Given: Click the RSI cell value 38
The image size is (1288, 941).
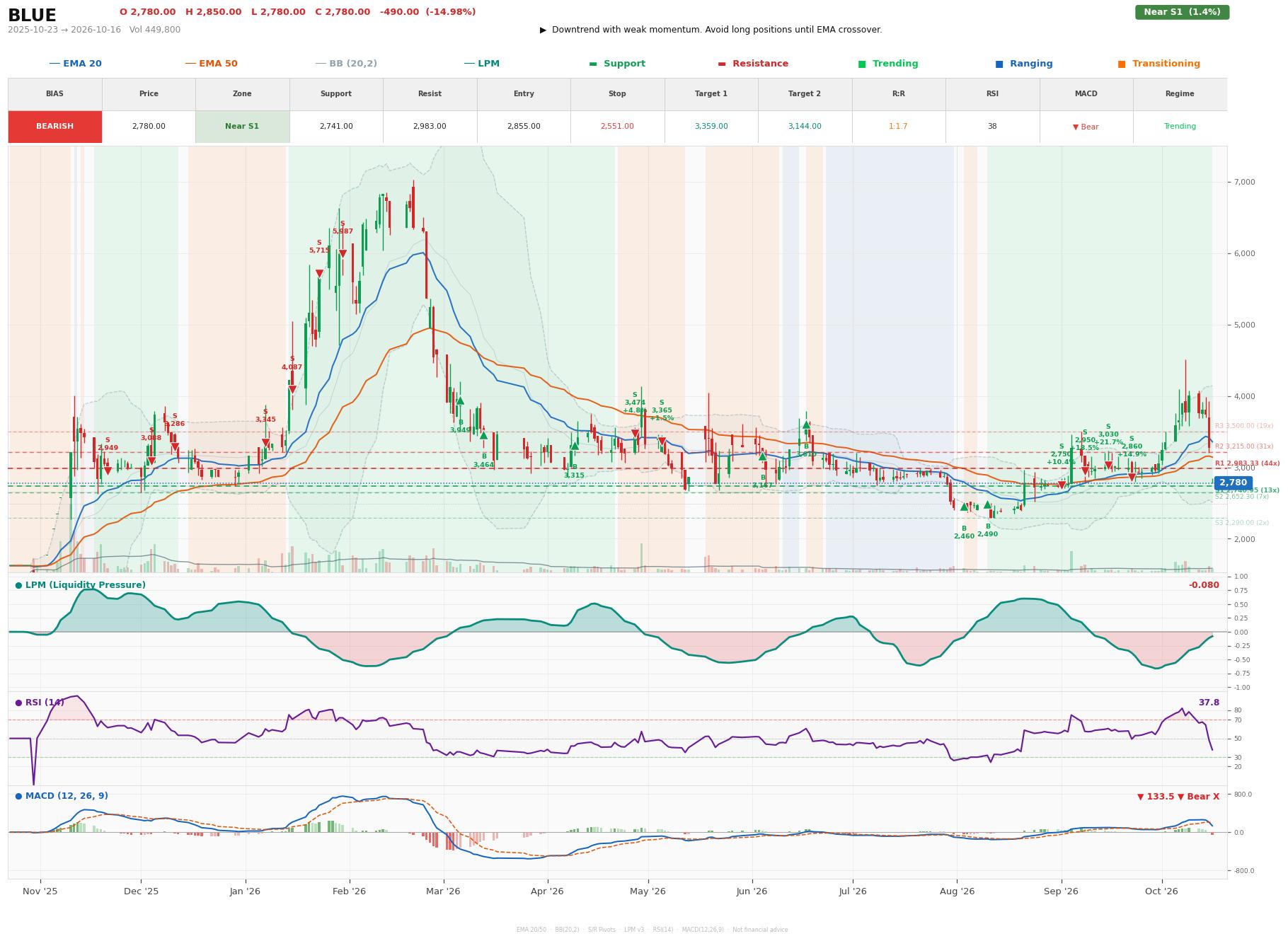Looking at the screenshot, I should [x=992, y=127].
